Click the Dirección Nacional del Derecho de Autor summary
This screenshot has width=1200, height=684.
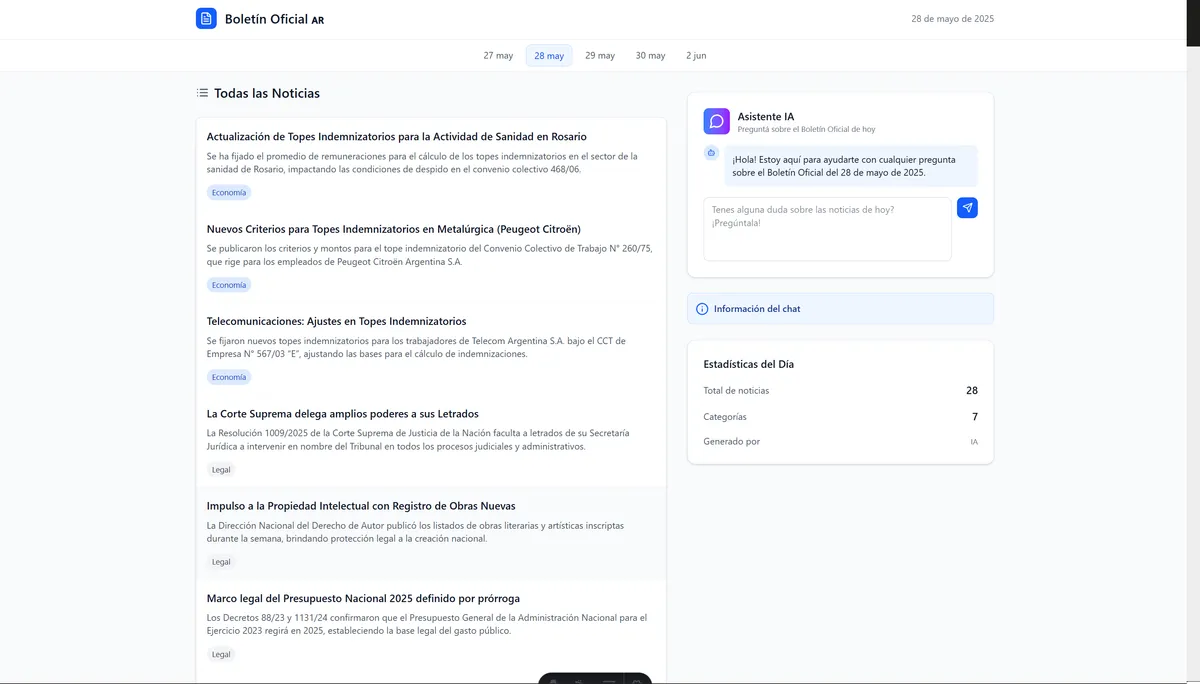(415, 532)
